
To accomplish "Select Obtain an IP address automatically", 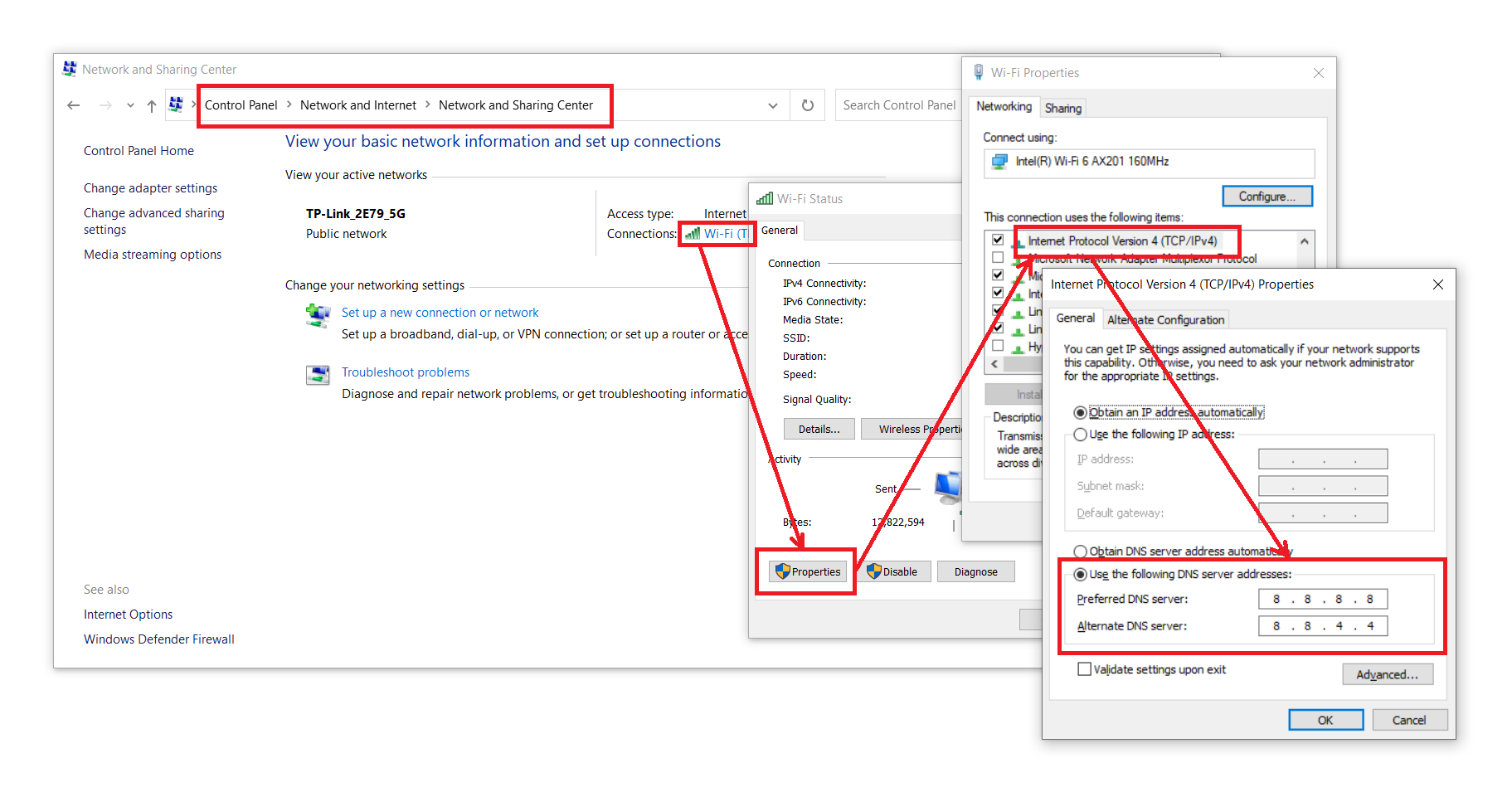I will coord(1080,413).
